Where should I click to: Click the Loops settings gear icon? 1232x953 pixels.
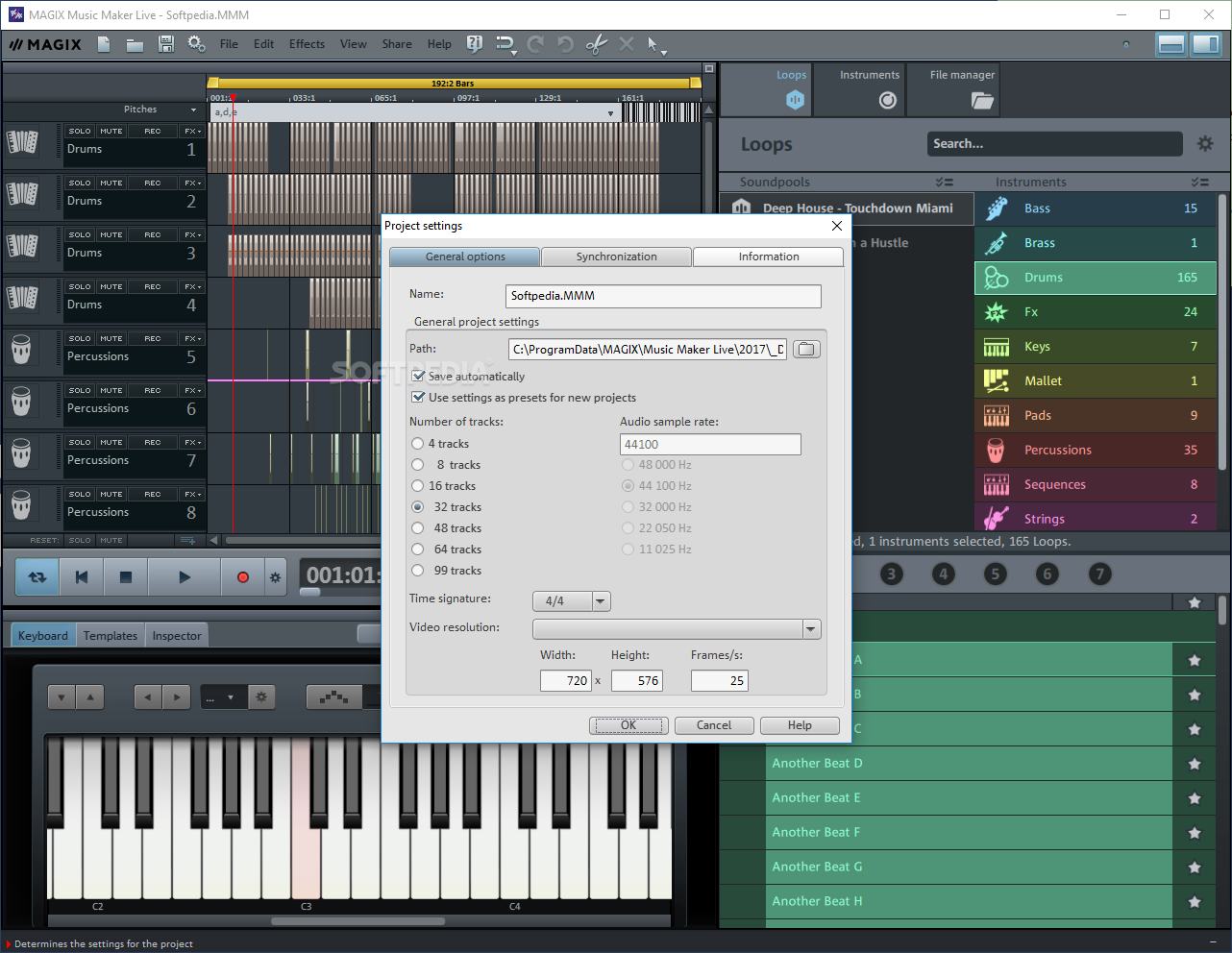[1205, 144]
